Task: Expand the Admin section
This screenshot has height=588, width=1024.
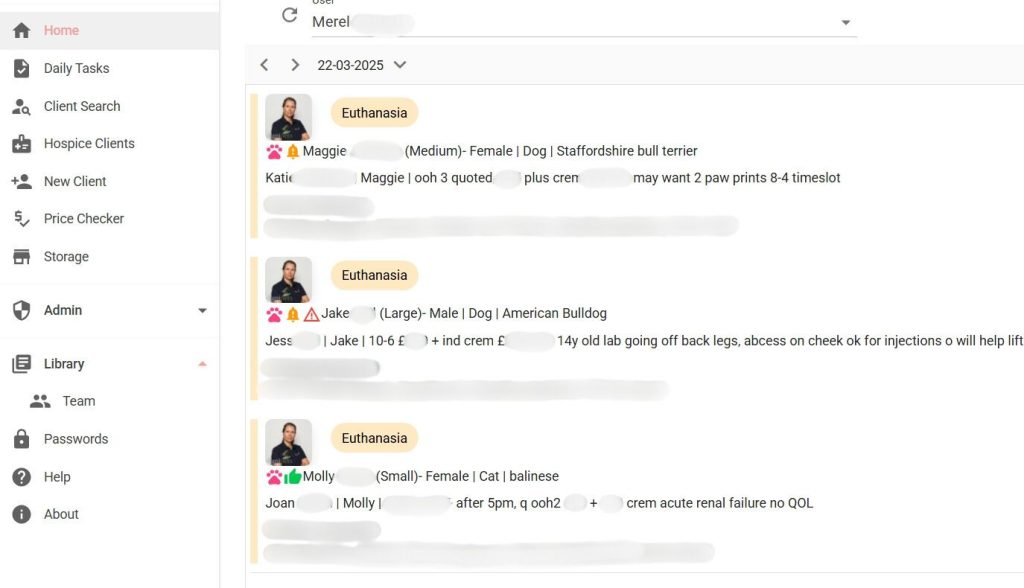Action: 202,311
